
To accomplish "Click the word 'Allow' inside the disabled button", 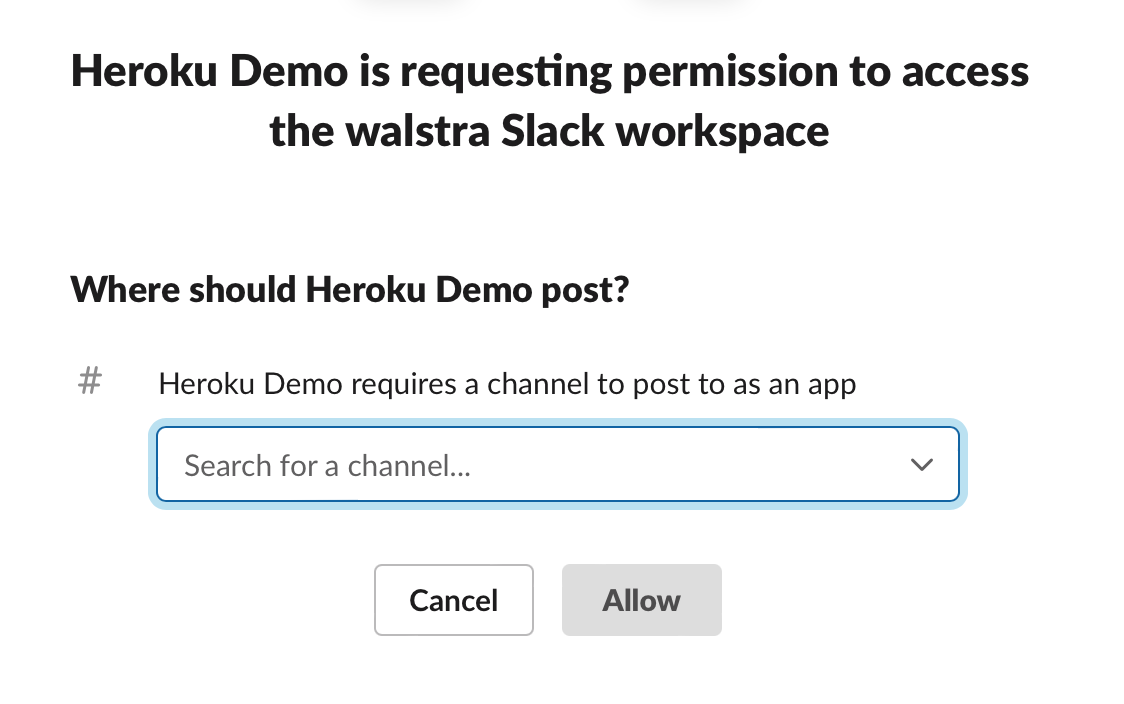I will click(641, 600).
